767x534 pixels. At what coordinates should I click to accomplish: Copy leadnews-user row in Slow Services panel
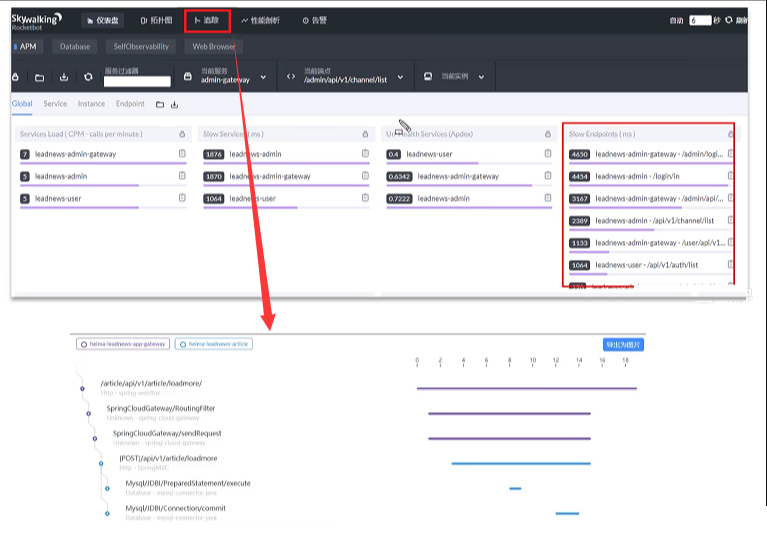[365, 198]
